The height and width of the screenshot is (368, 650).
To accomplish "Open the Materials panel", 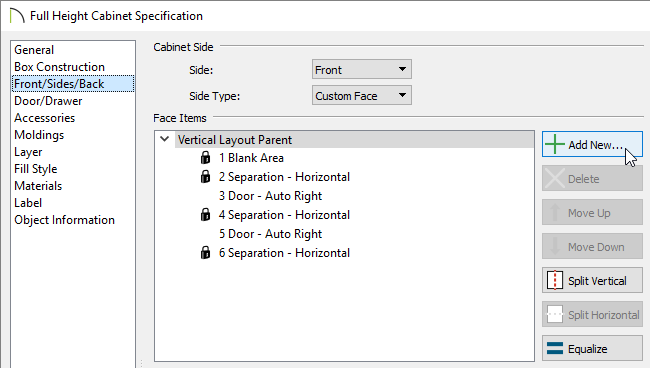I will (38, 186).
